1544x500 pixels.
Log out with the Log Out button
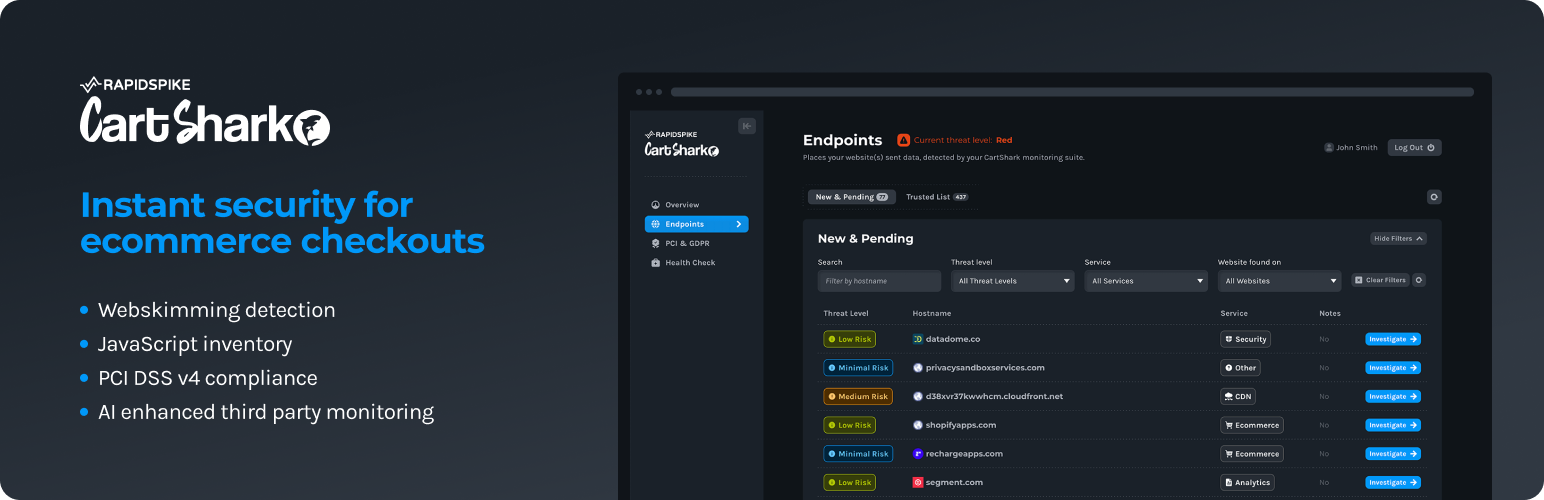coord(1414,147)
